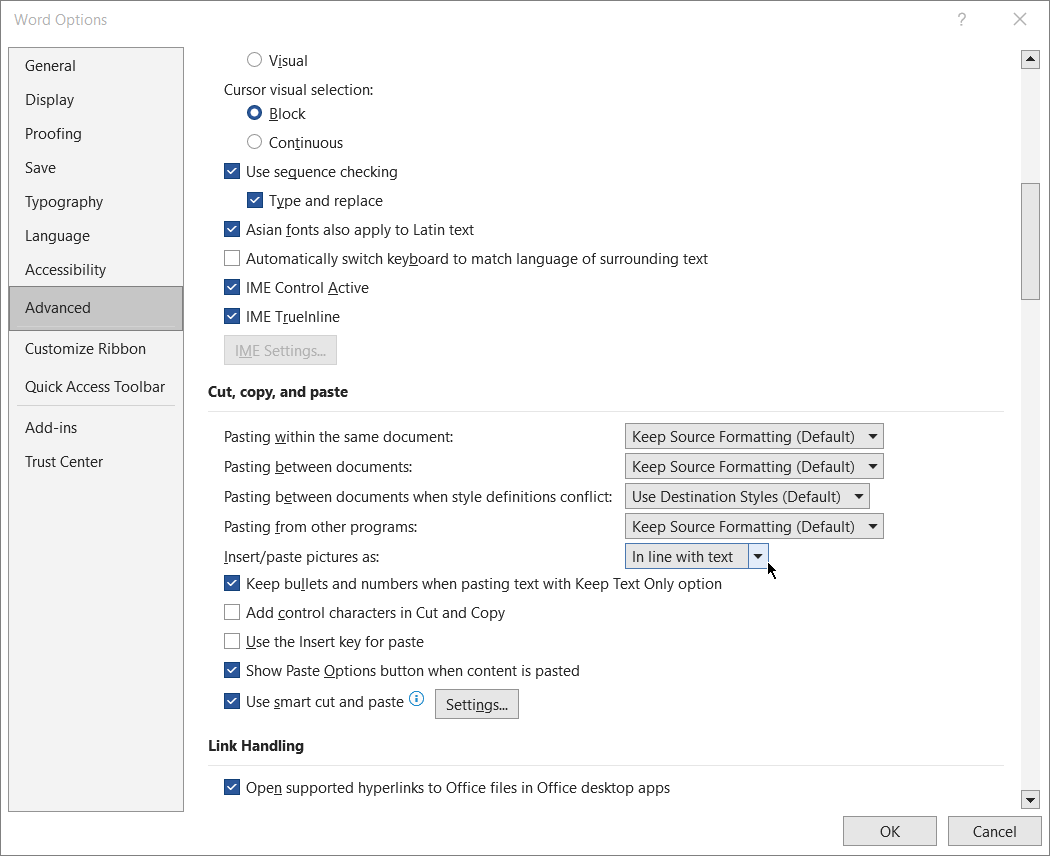Close the Word Options dialog

[1020, 19]
